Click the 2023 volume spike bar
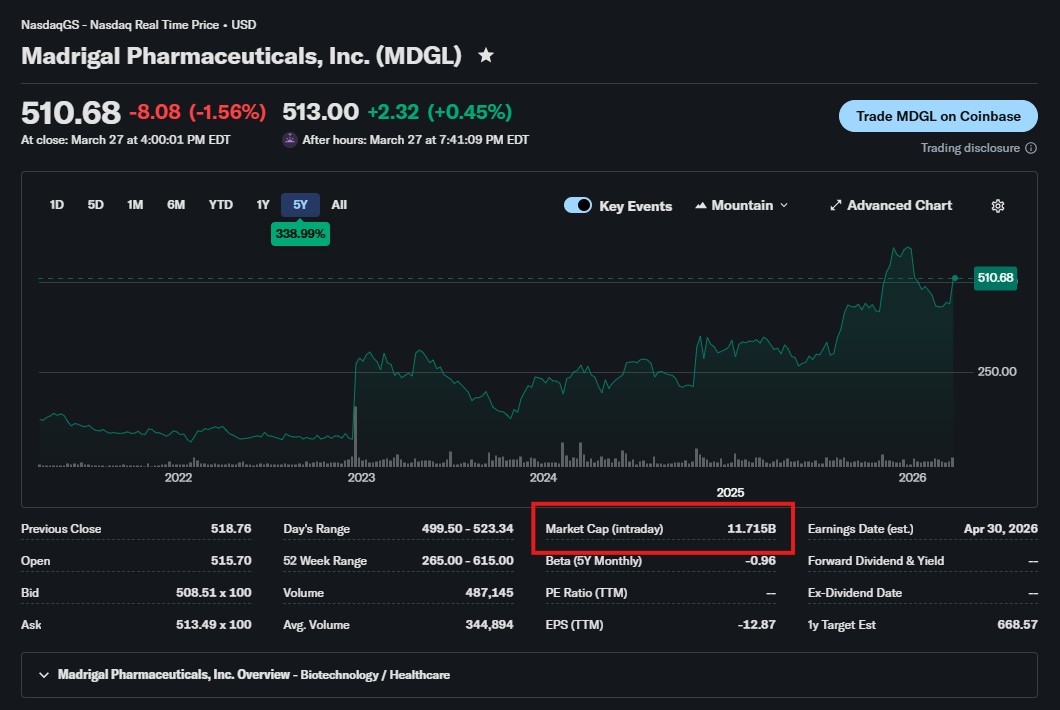The image size is (1060, 710). [x=356, y=436]
